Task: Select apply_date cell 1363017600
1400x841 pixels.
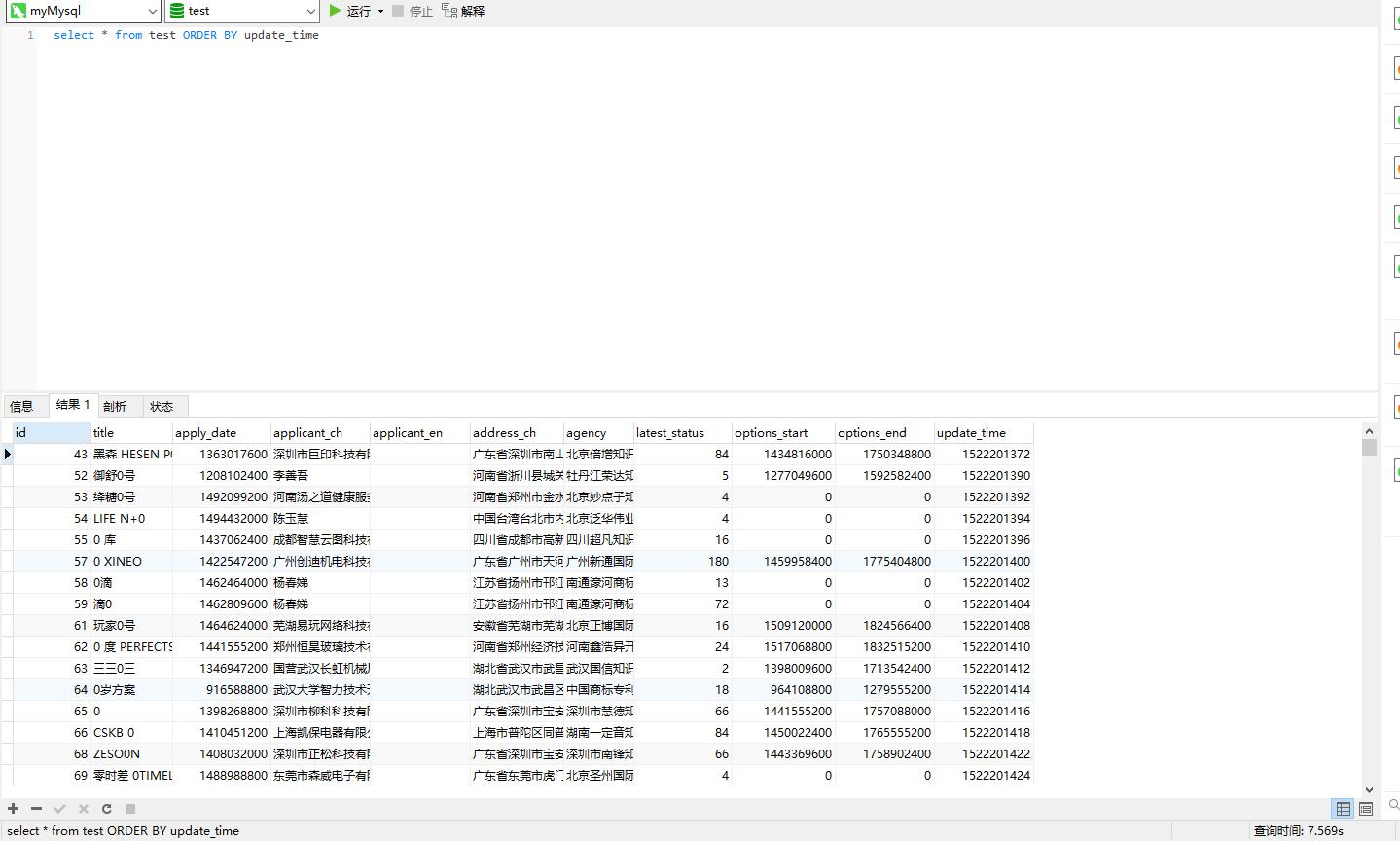Action: pyautogui.click(x=222, y=455)
